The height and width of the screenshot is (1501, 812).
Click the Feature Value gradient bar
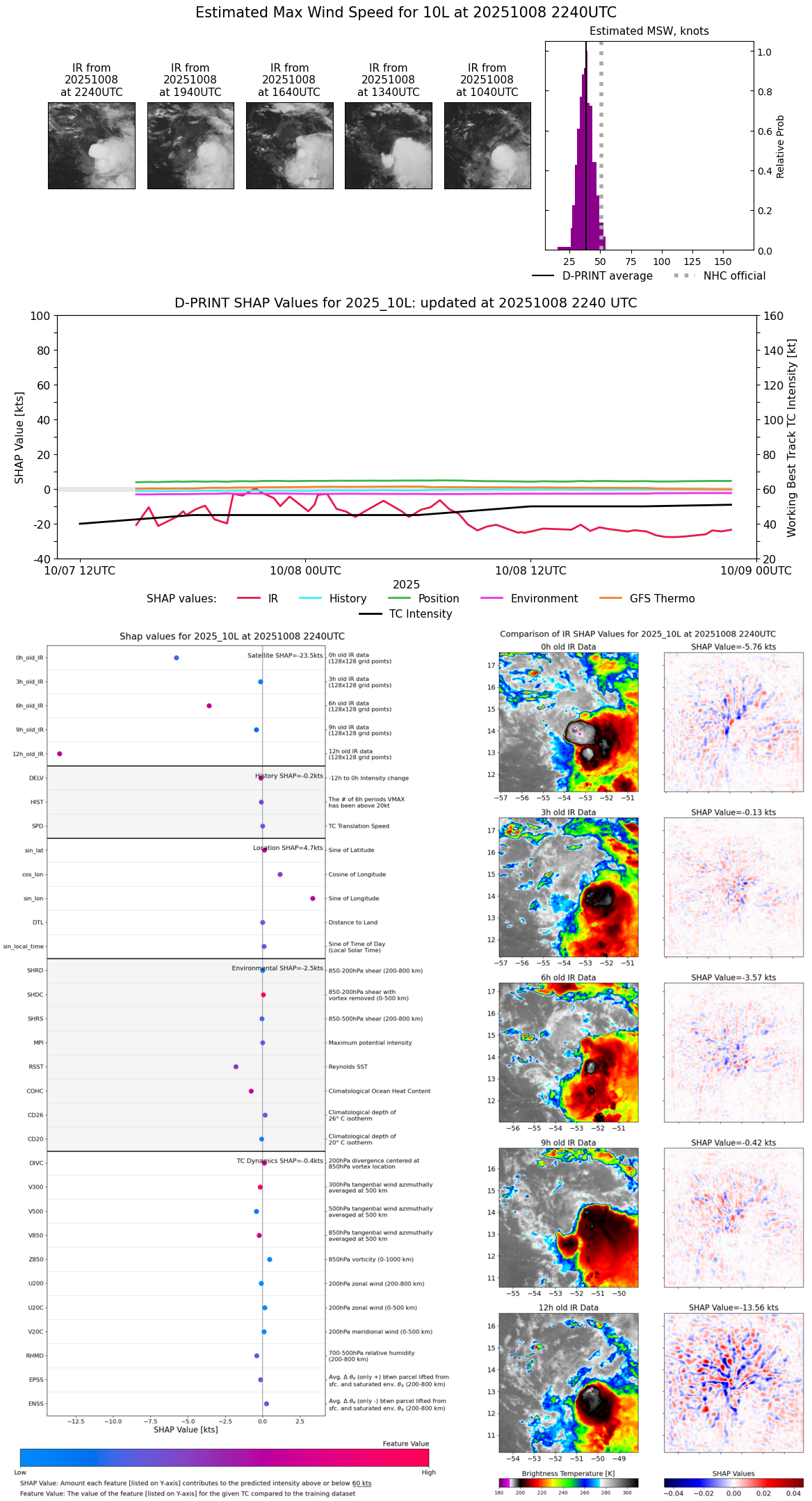click(225, 1457)
